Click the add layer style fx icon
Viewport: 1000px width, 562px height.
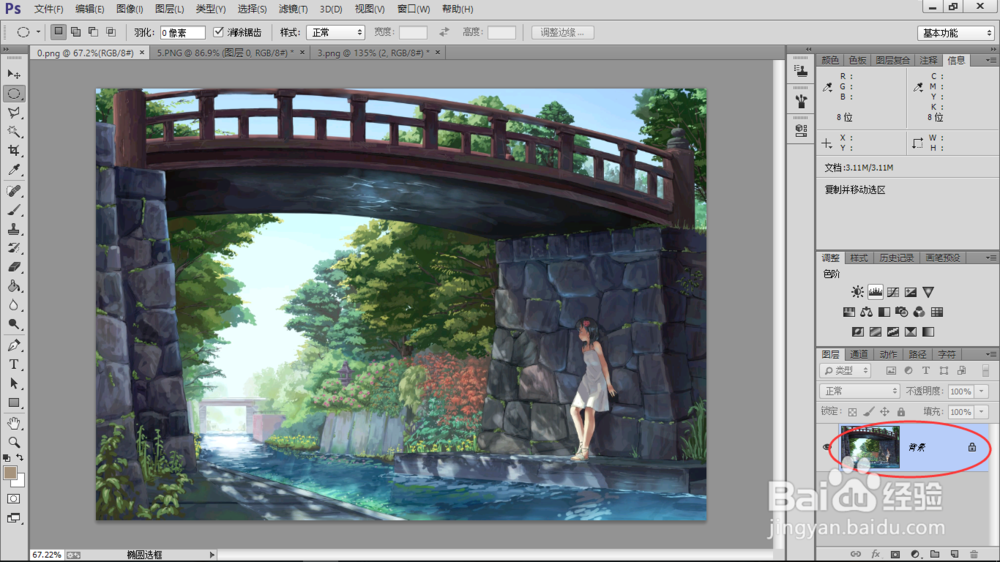(876, 554)
